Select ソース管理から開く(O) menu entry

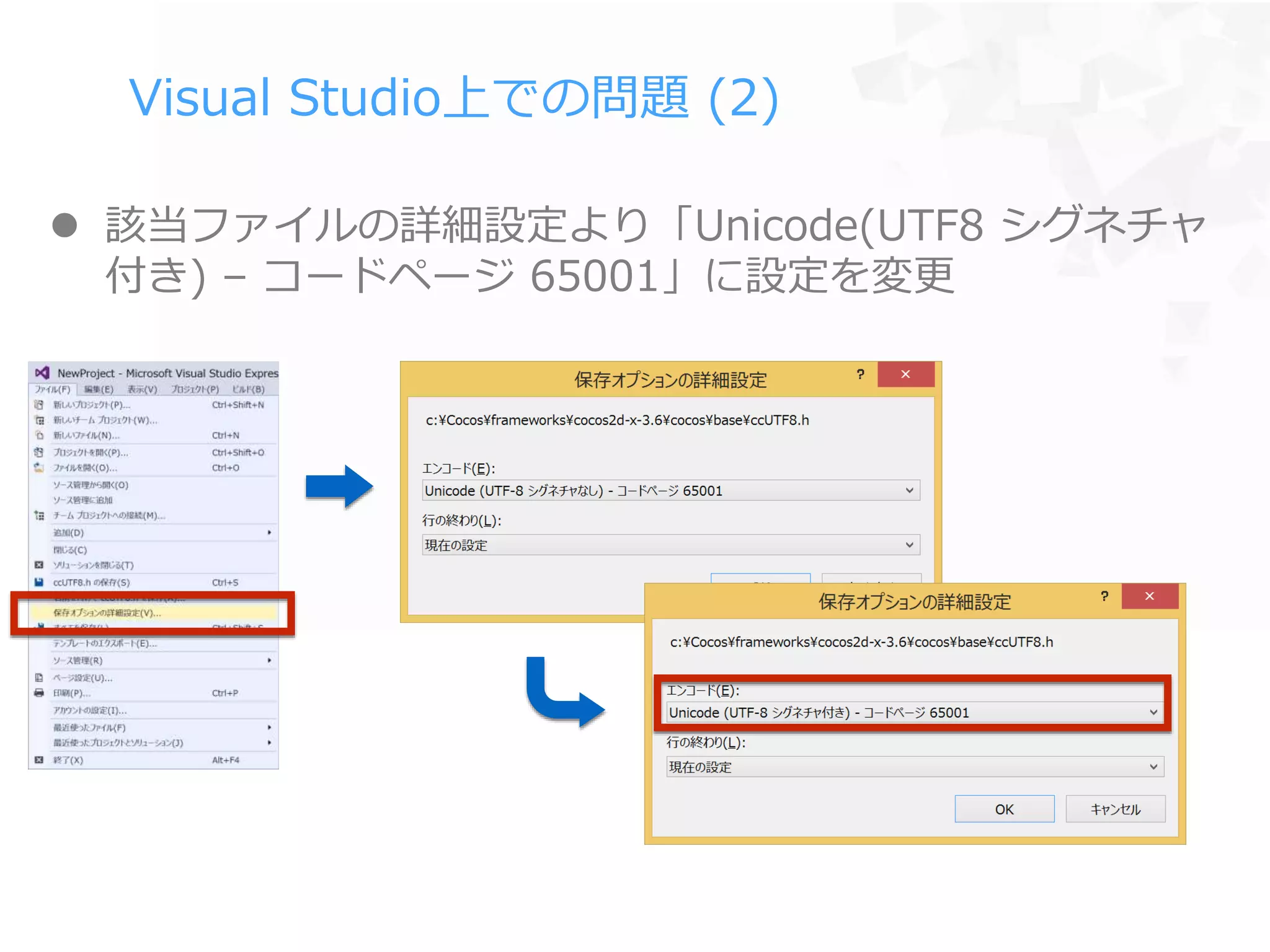coord(91,485)
